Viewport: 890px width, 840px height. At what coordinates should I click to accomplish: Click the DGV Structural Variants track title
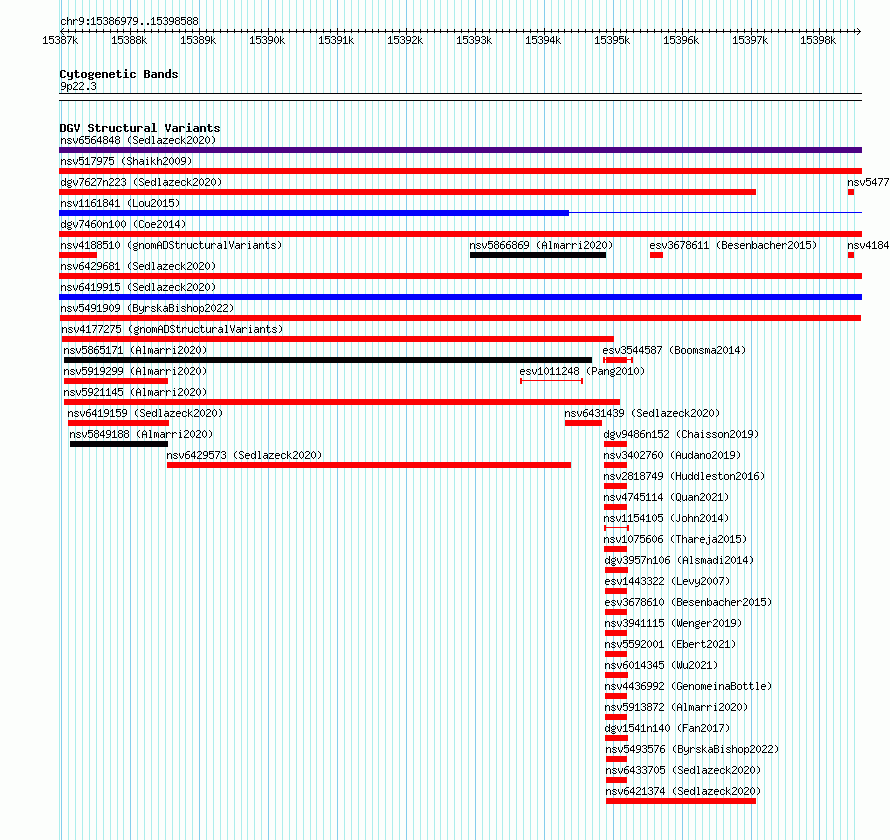(140, 128)
